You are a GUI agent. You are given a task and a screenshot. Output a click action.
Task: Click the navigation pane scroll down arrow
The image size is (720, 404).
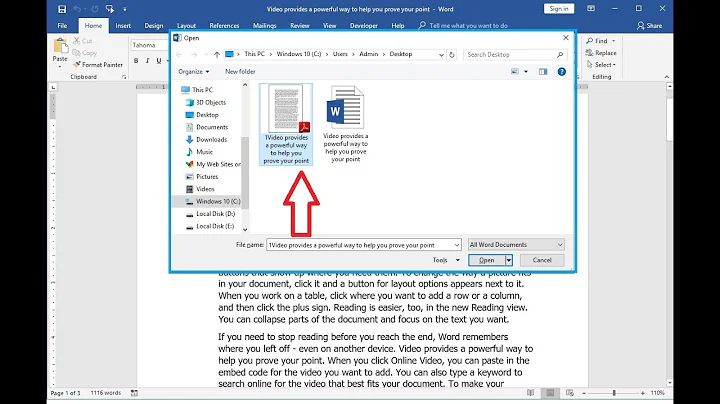[x=245, y=230]
